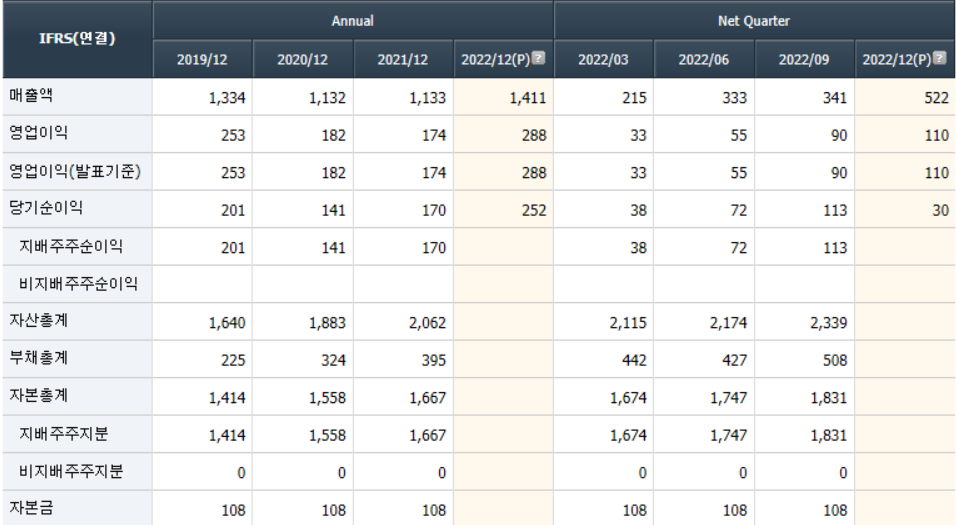Image resolution: width=956 pixels, height=525 pixels.
Task: Click the 지배주주지분 value 1,831 for 2022/09
Action: pyautogui.click(x=829, y=435)
